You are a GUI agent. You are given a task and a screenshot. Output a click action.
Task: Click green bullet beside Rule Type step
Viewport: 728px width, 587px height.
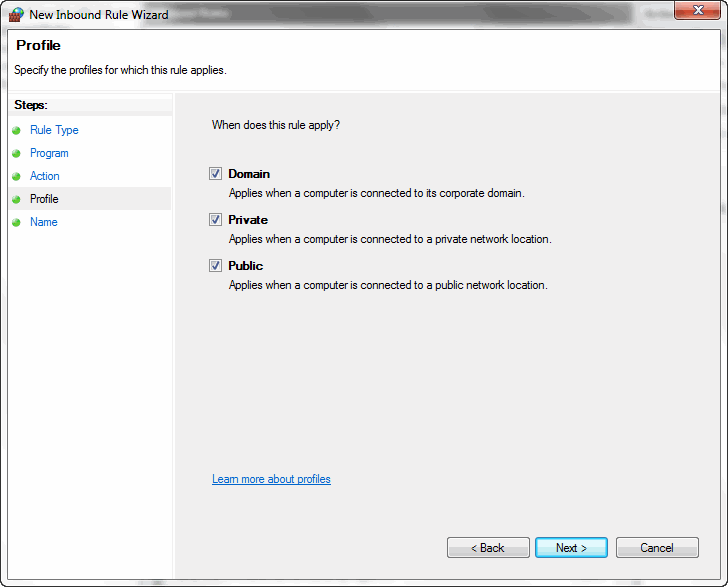(x=16, y=130)
